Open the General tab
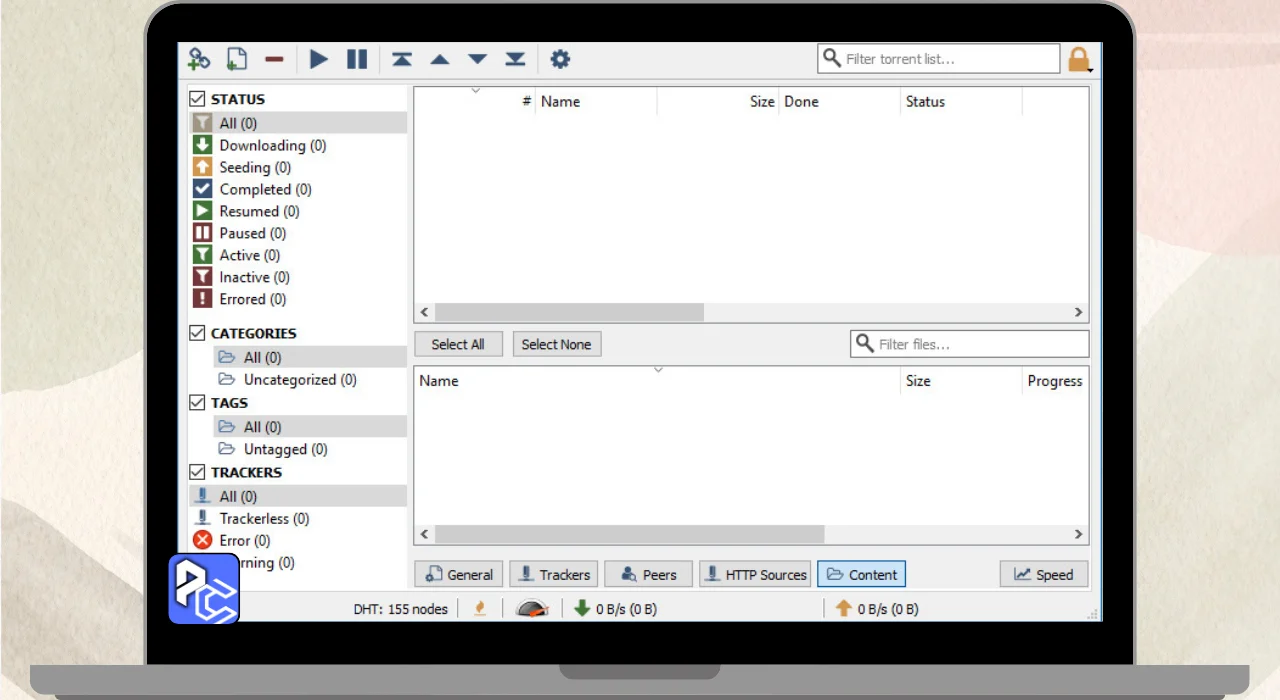 click(459, 574)
